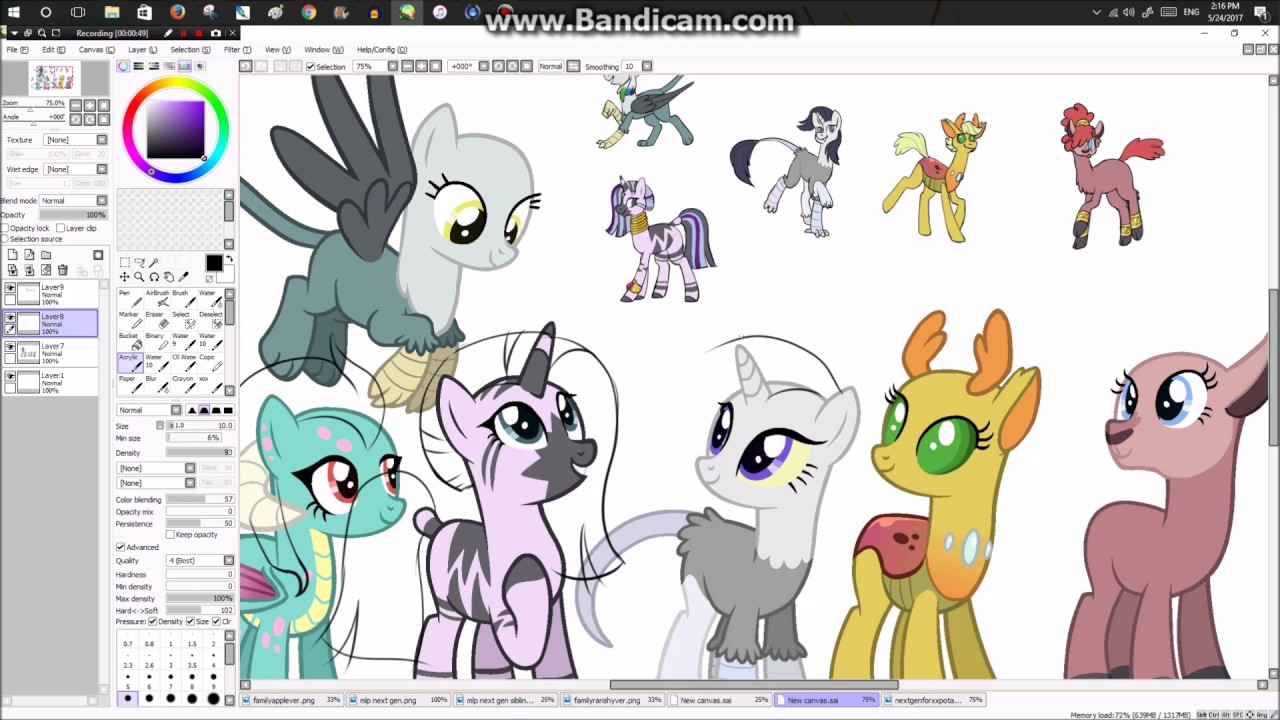This screenshot has width=1280, height=720.
Task: Open Chrome from the Windows taskbar
Action: coord(309,12)
